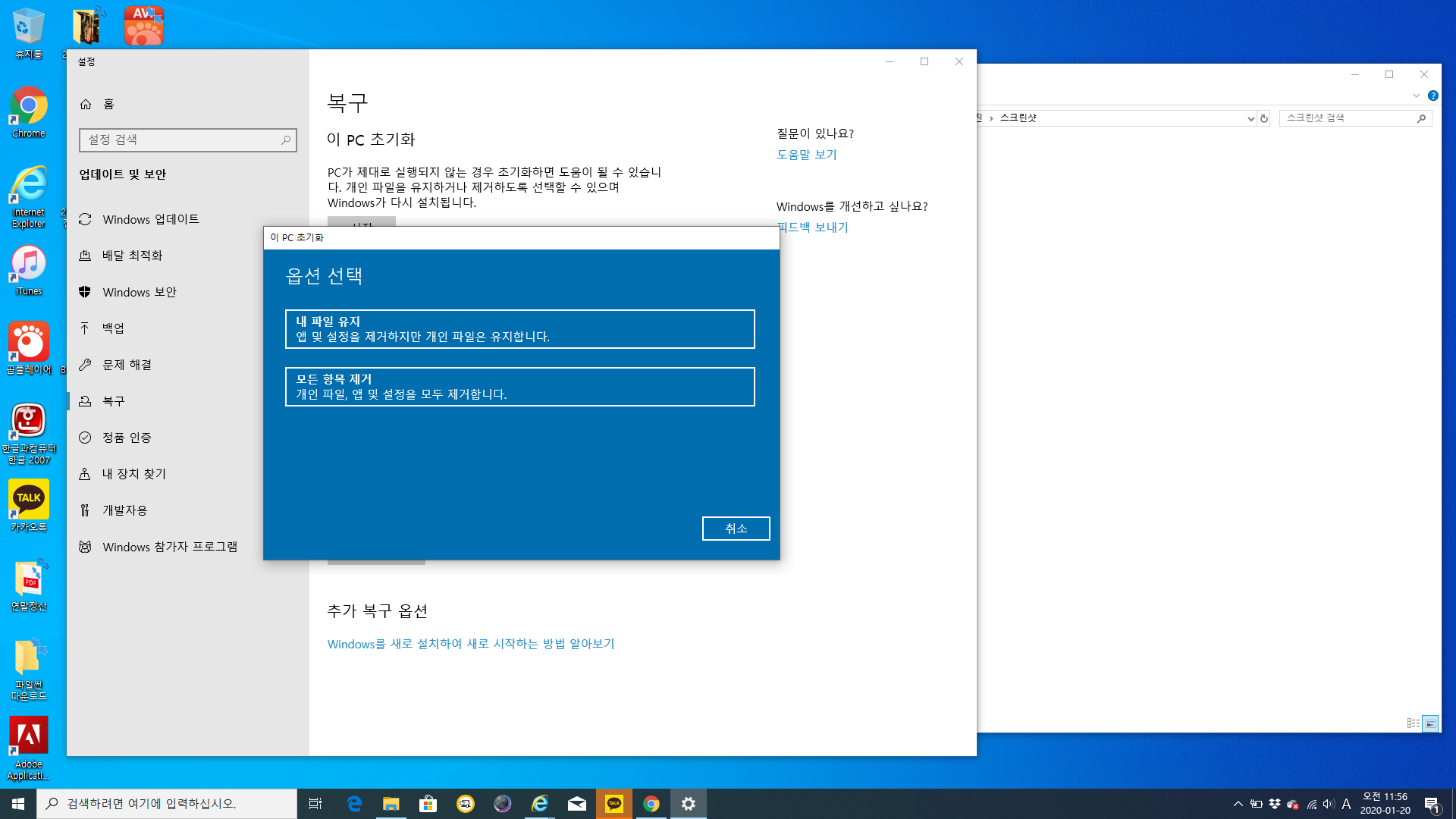Show hidden system tray icons
Image resolution: width=1456 pixels, height=819 pixels.
click(1238, 804)
